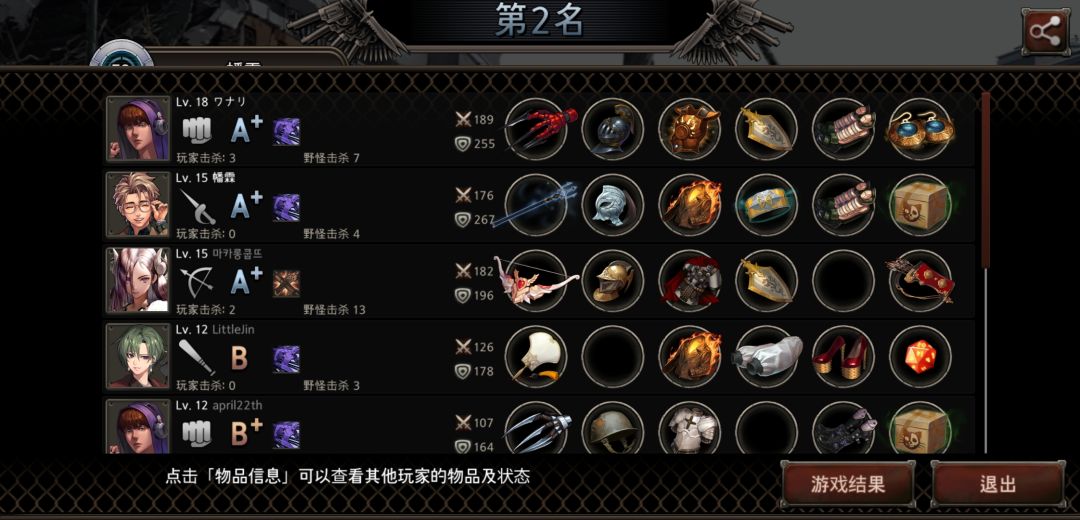Viewport: 1080px width, 520px height.
Task: Open the cat-marked box of the Lv. 15 fencer
Action: pyautogui.click(x=920, y=205)
